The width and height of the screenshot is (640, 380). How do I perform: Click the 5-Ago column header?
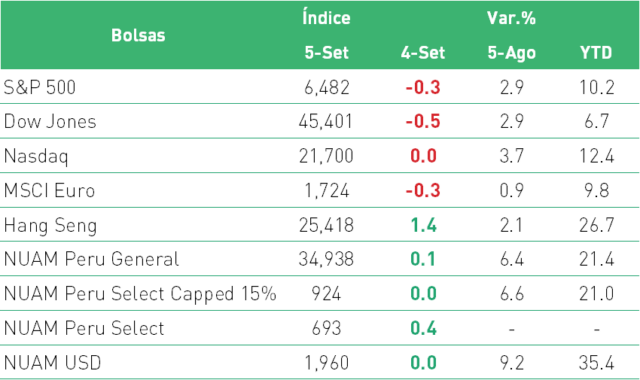point(511,53)
